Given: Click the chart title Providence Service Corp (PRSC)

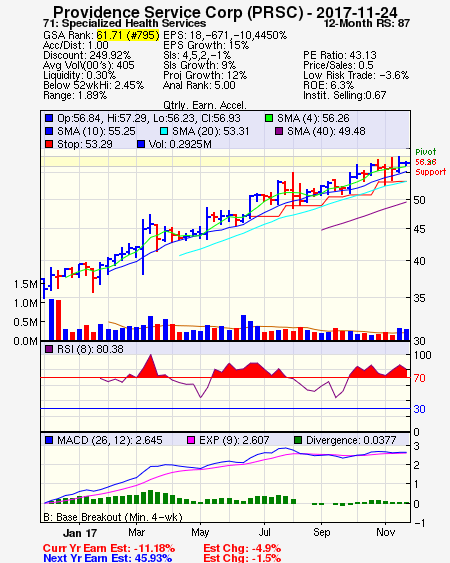Looking at the screenshot, I should click(x=178, y=12).
